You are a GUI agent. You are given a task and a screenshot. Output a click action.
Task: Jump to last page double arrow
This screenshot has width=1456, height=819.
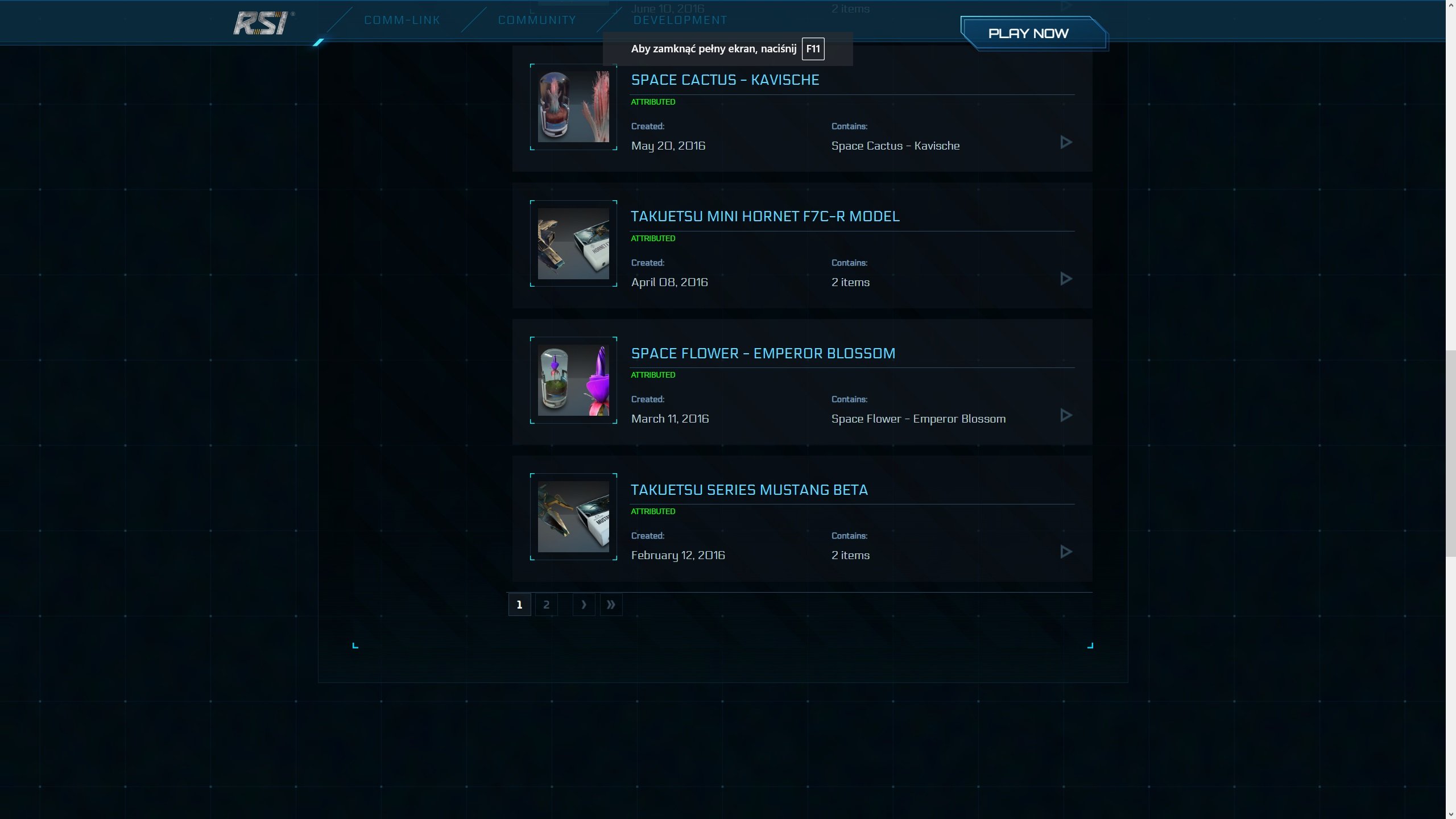pyautogui.click(x=611, y=605)
